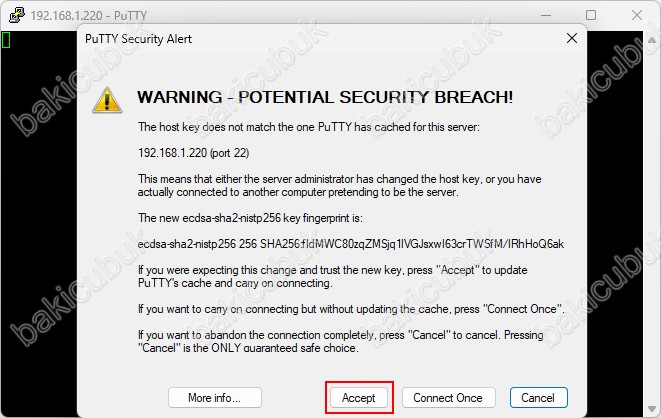Viewport: 661px width, 418px height.
Task: Click the terminal scrollbar up arrow
Action: pos(652,40)
